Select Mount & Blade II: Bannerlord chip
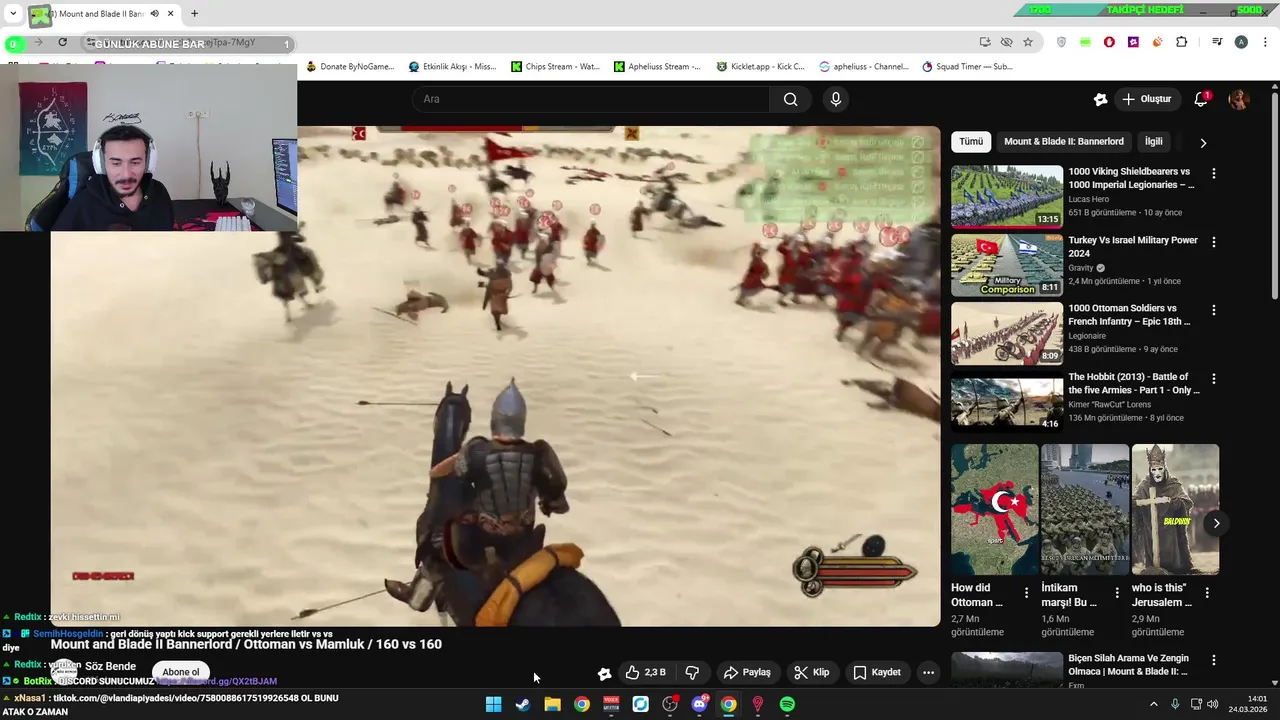Screen dimensions: 1280x720 (1064, 141)
